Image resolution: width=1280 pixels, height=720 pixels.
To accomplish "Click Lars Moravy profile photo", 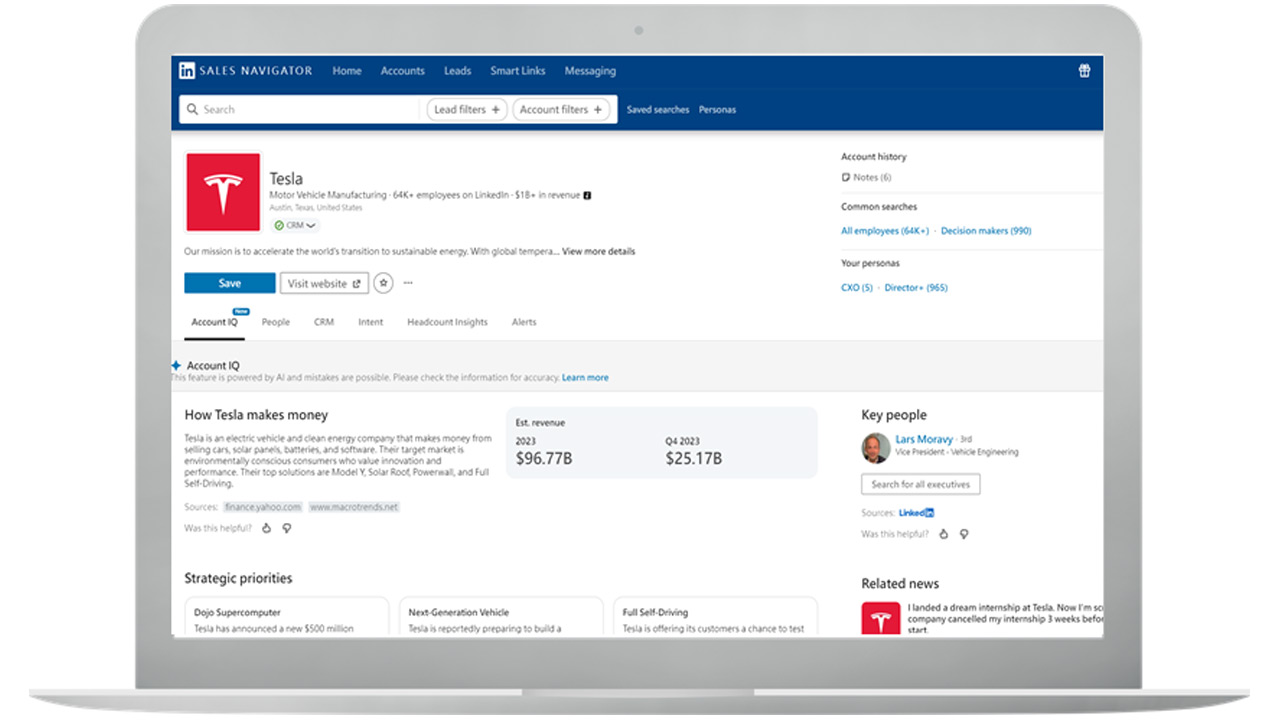I will point(876,448).
